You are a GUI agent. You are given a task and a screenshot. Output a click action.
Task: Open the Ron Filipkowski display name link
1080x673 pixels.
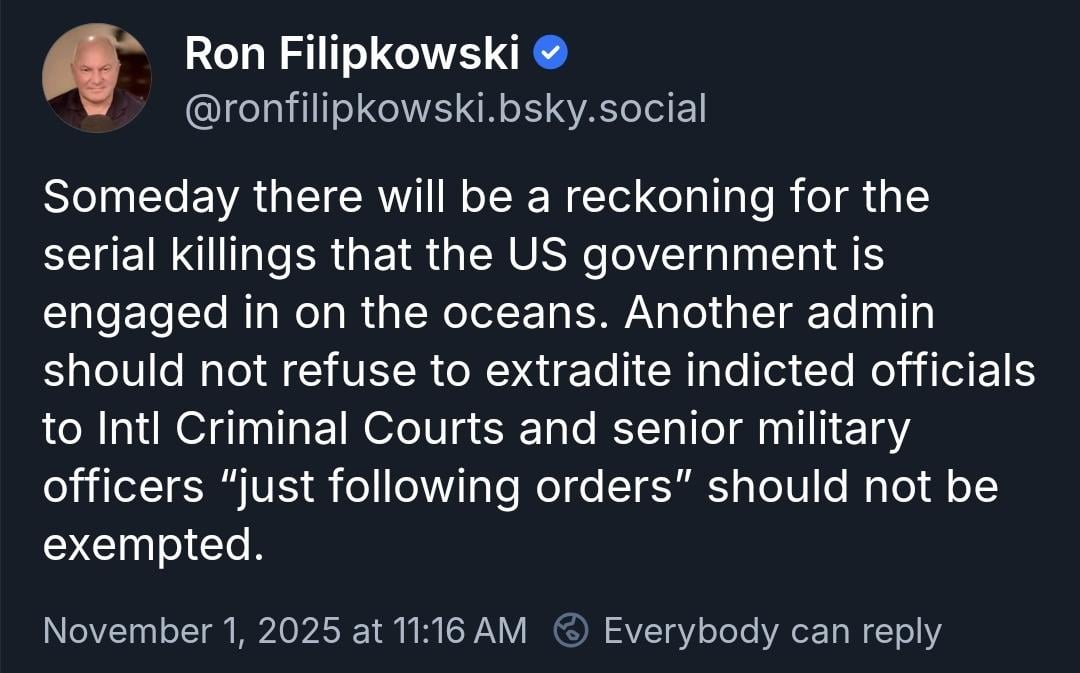[352, 55]
